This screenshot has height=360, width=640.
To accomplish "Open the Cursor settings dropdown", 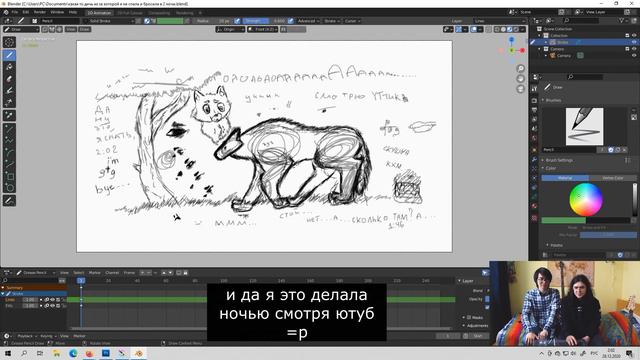I will click(352, 21).
